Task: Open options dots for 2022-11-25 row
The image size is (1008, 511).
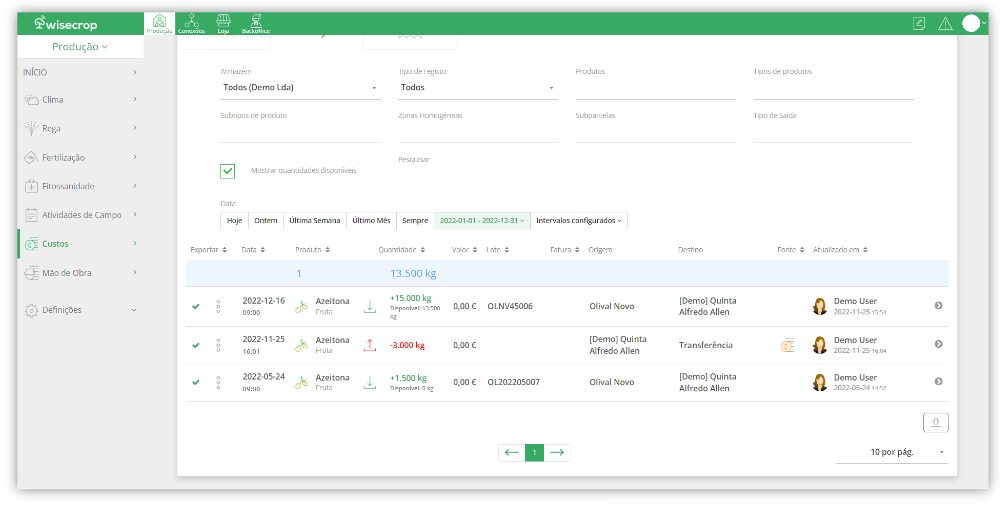Action: pos(219,345)
